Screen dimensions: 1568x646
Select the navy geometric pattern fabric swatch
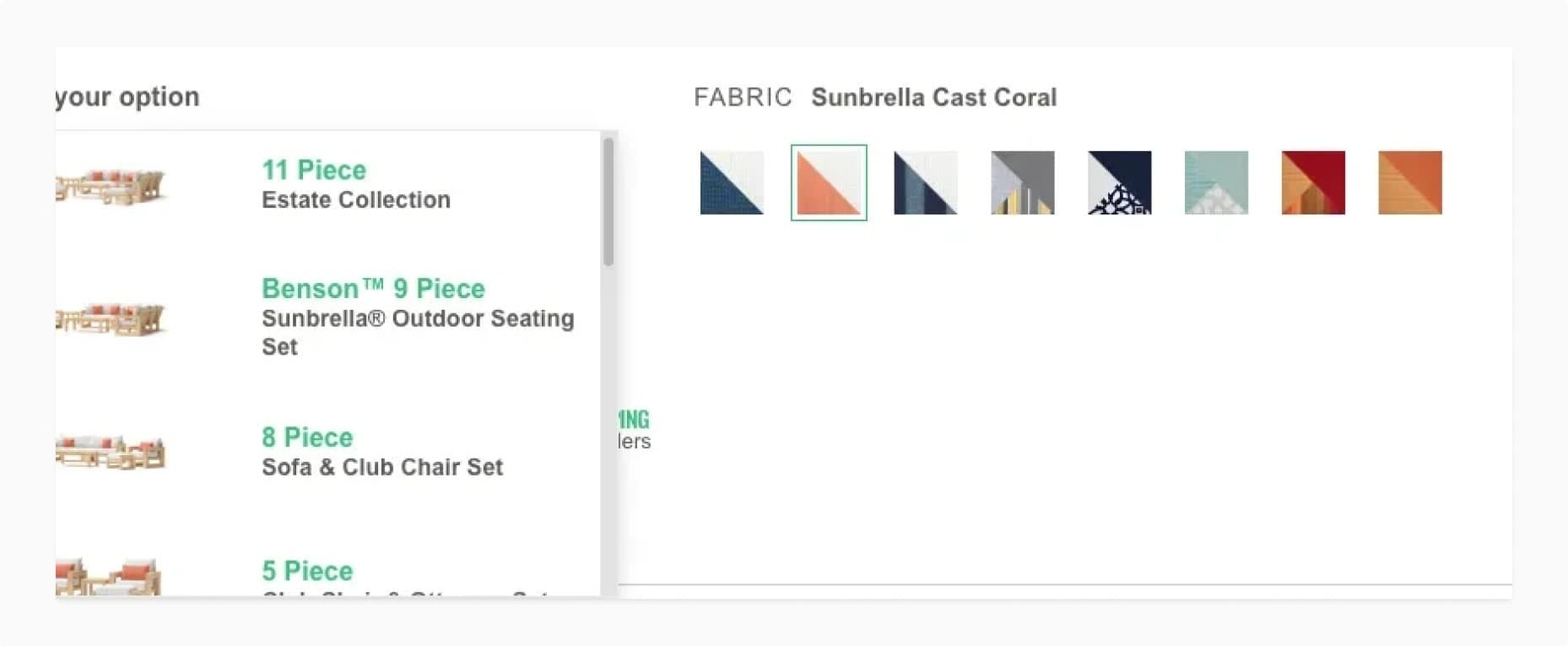tap(1119, 182)
